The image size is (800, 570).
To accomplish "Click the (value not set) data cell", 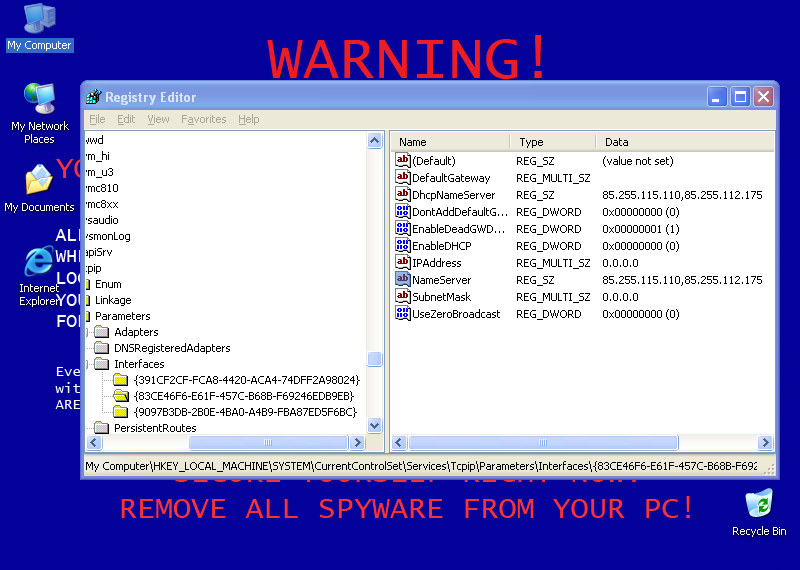I will pyautogui.click(x=638, y=161).
